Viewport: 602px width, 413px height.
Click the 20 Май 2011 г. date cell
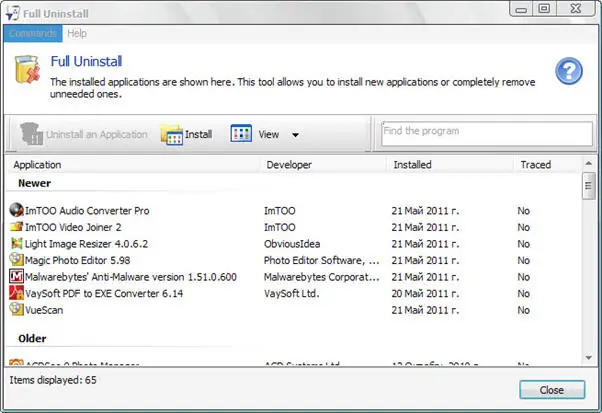425,294
